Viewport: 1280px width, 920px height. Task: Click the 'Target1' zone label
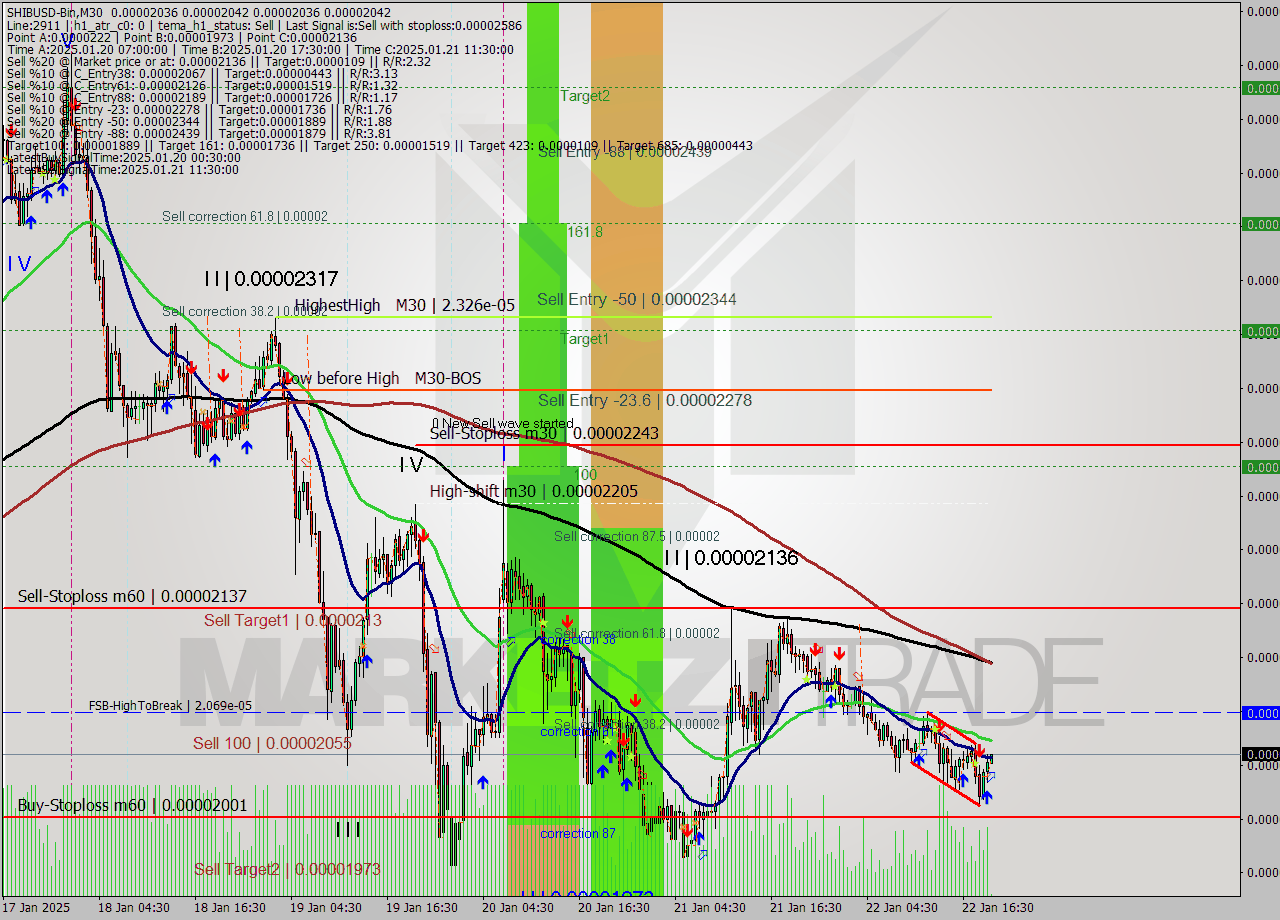pyautogui.click(x=585, y=339)
